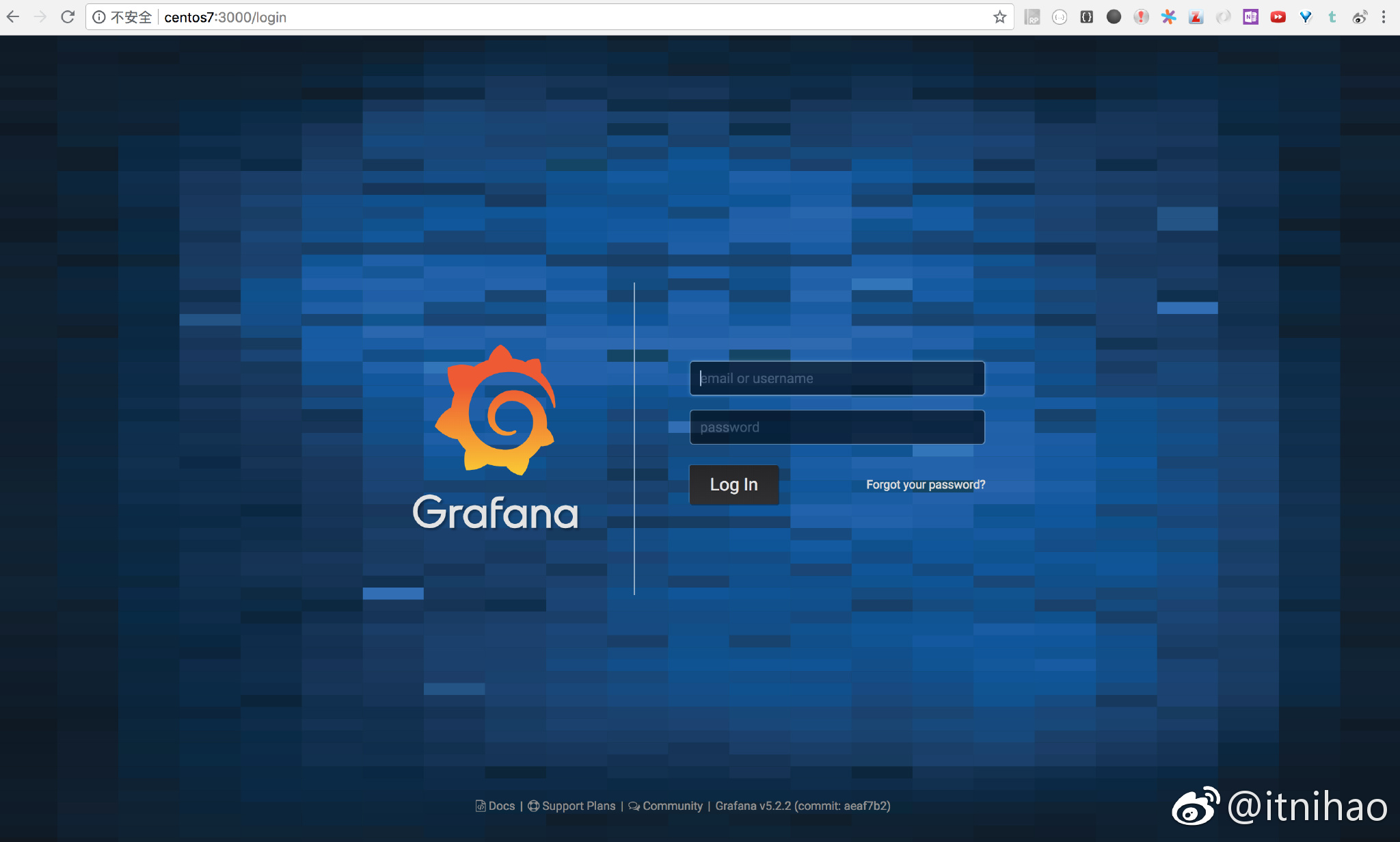Open the dark square curly braces extension
This screenshot has height=842, width=1400.
pos(1087,17)
